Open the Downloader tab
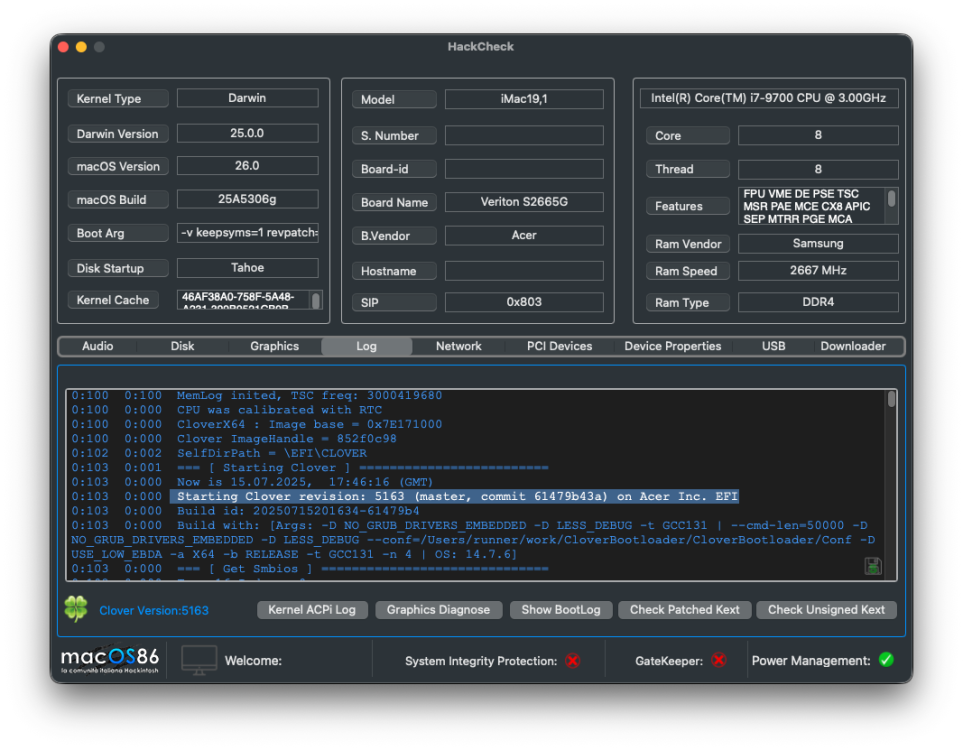The height and width of the screenshot is (750, 963). click(x=853, y=346)
